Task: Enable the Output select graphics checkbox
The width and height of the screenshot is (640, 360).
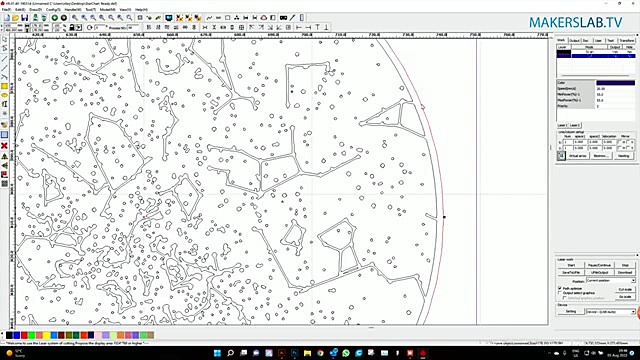Action: [x=560, y=293]
